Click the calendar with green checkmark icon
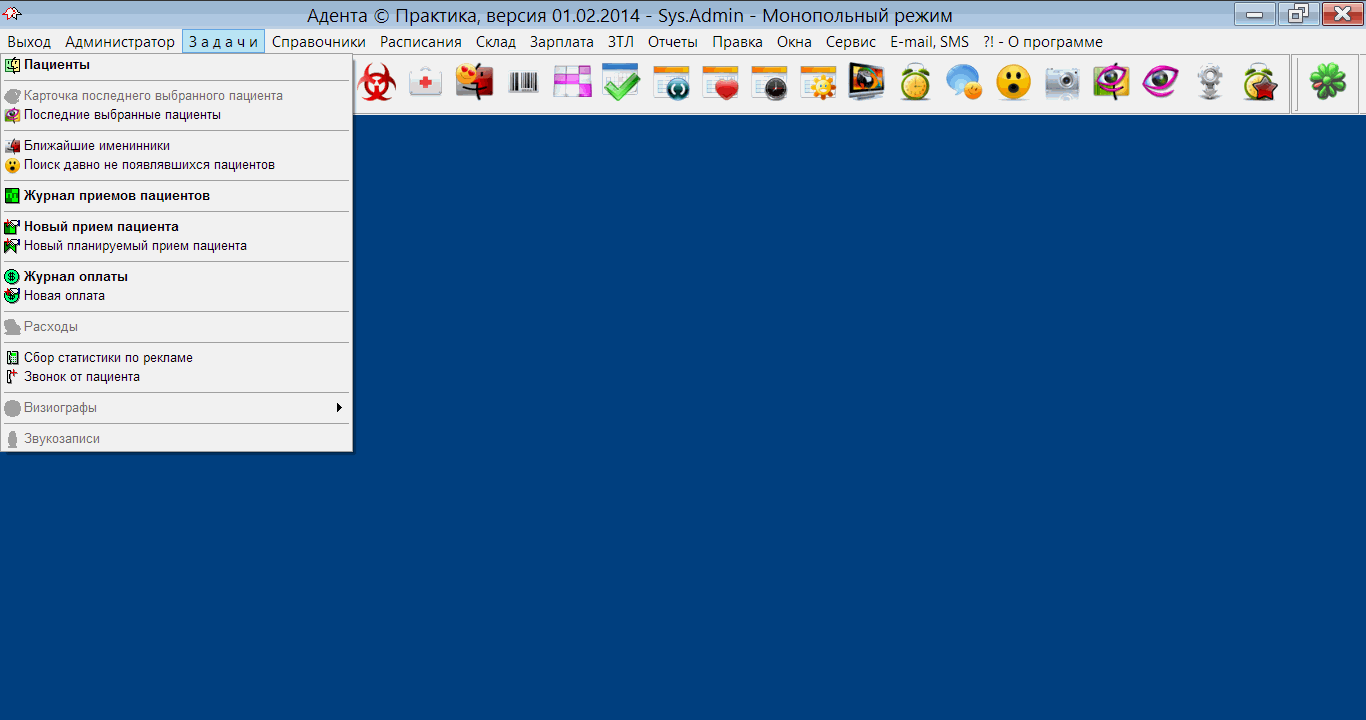Viewport: 1366px width, 720px height. [x=621, y=82]
